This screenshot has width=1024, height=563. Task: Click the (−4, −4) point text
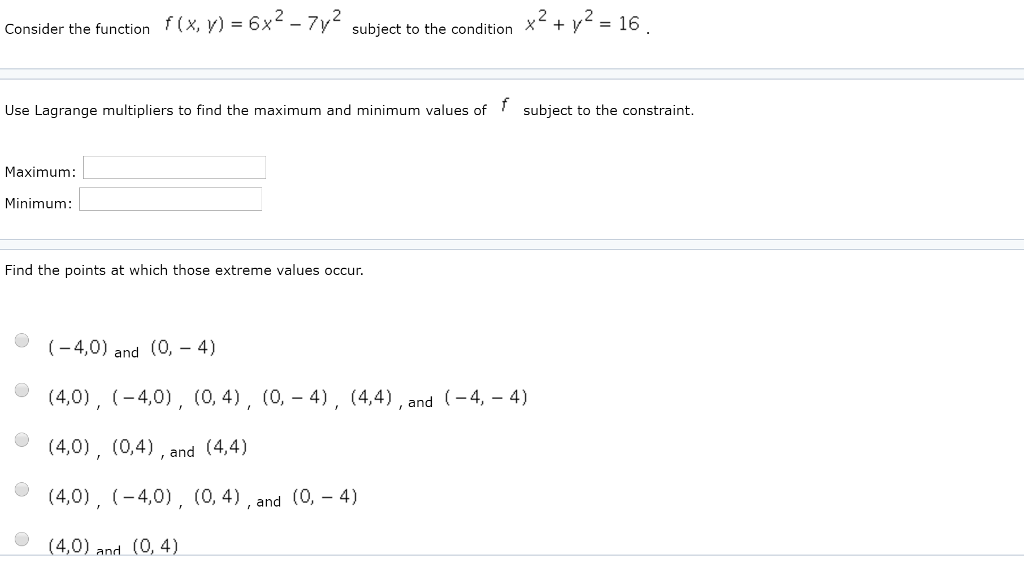[486, 397]
